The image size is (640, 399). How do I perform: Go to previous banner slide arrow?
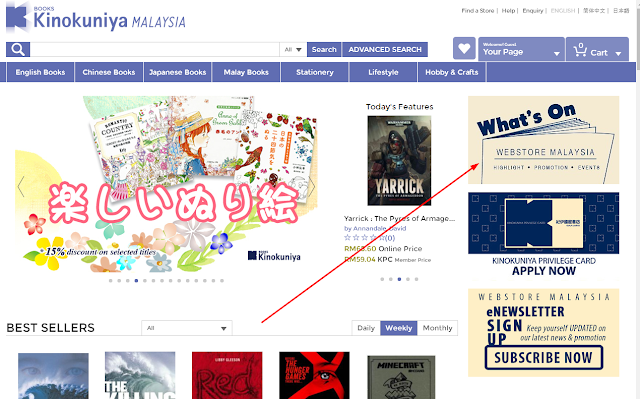(x=21, y=187)
